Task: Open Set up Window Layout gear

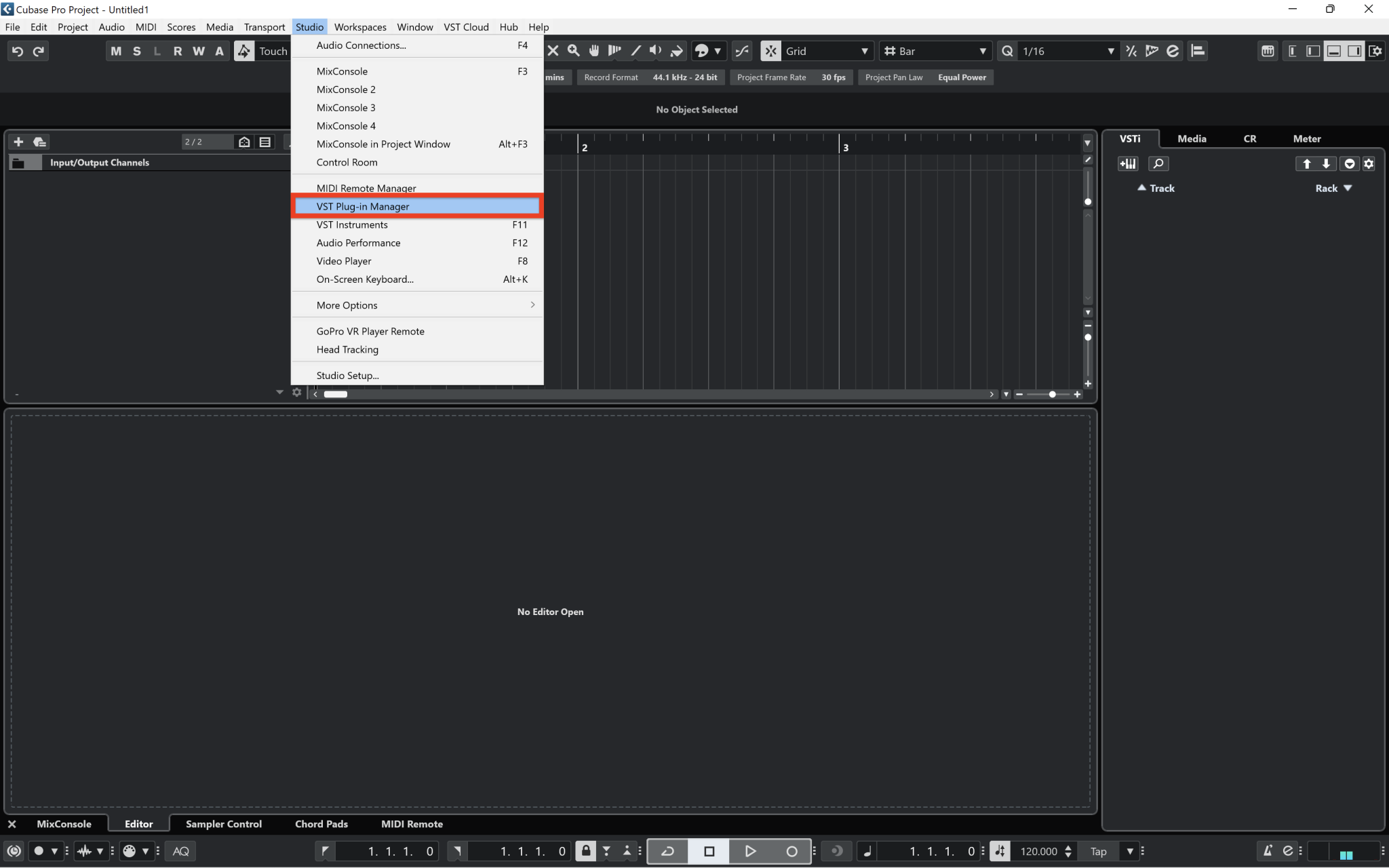Action: 1375,51
